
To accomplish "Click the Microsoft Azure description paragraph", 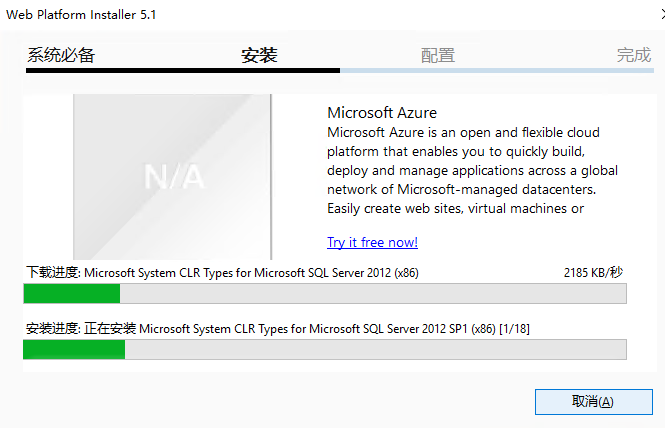I will 465,170.
